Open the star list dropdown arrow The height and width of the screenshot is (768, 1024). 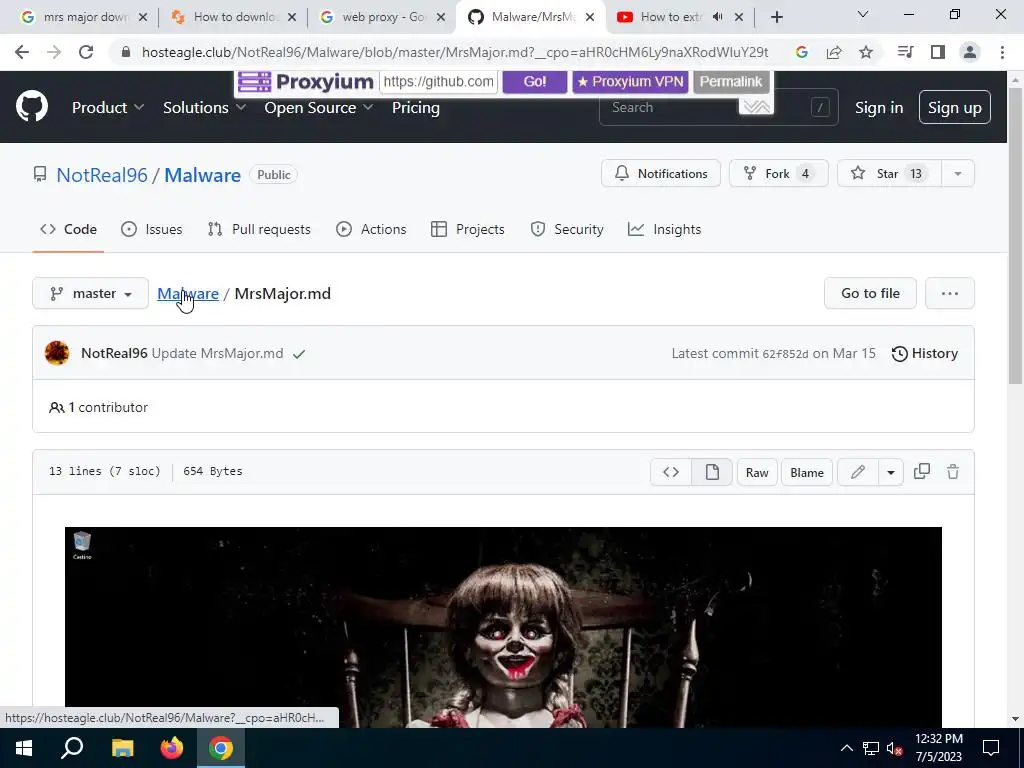coord(957,174)
